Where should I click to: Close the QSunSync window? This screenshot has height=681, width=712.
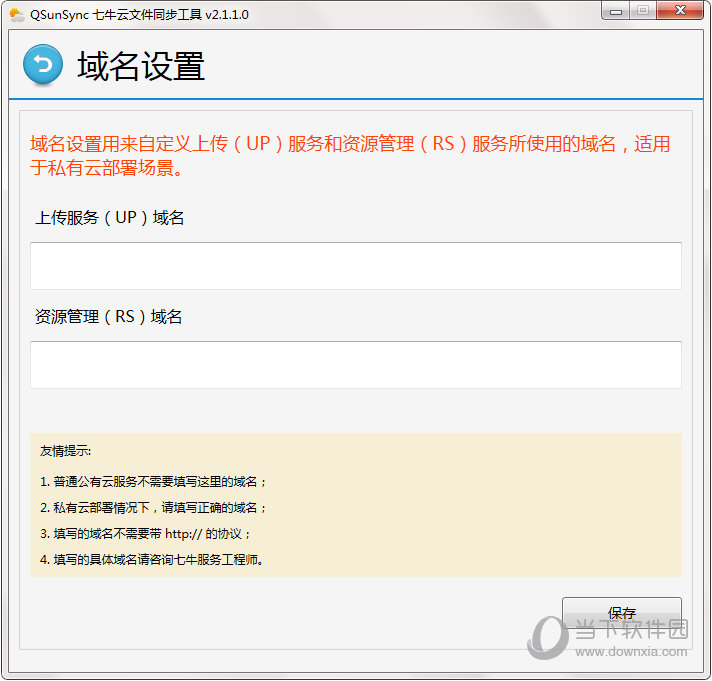(x=680, y=11)
